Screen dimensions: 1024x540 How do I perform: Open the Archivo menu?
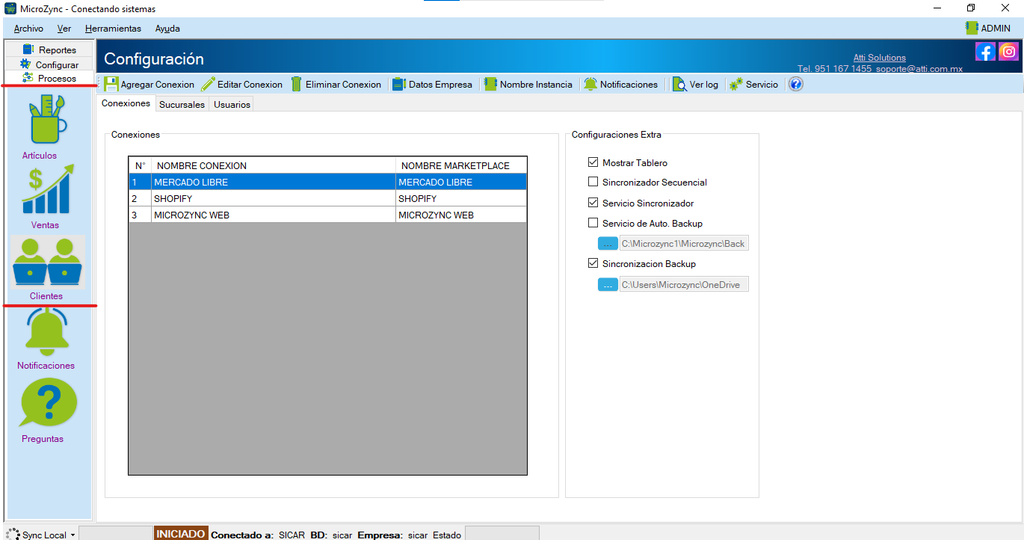(x=29, y=29)
